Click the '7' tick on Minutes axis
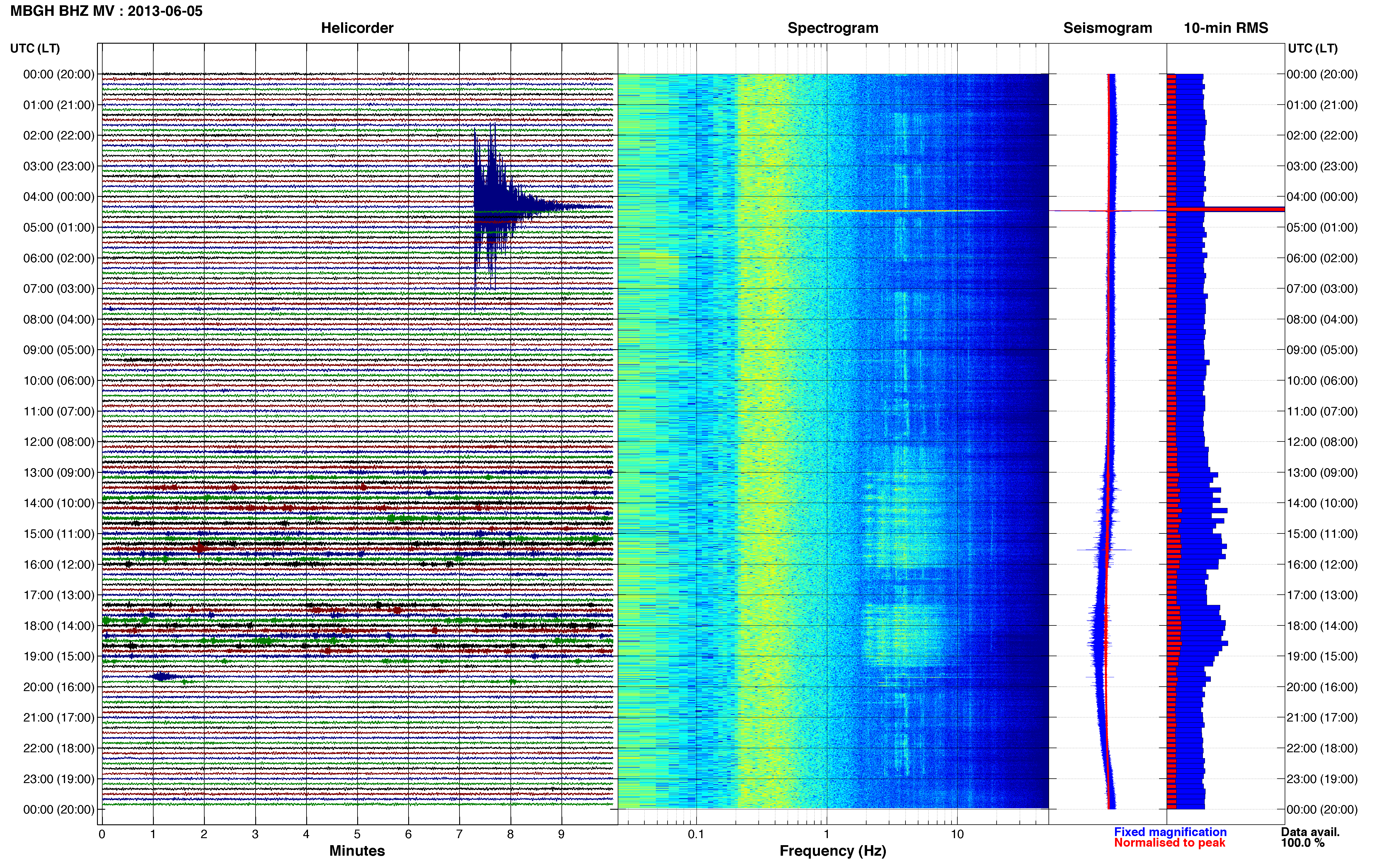 (459, 835)
